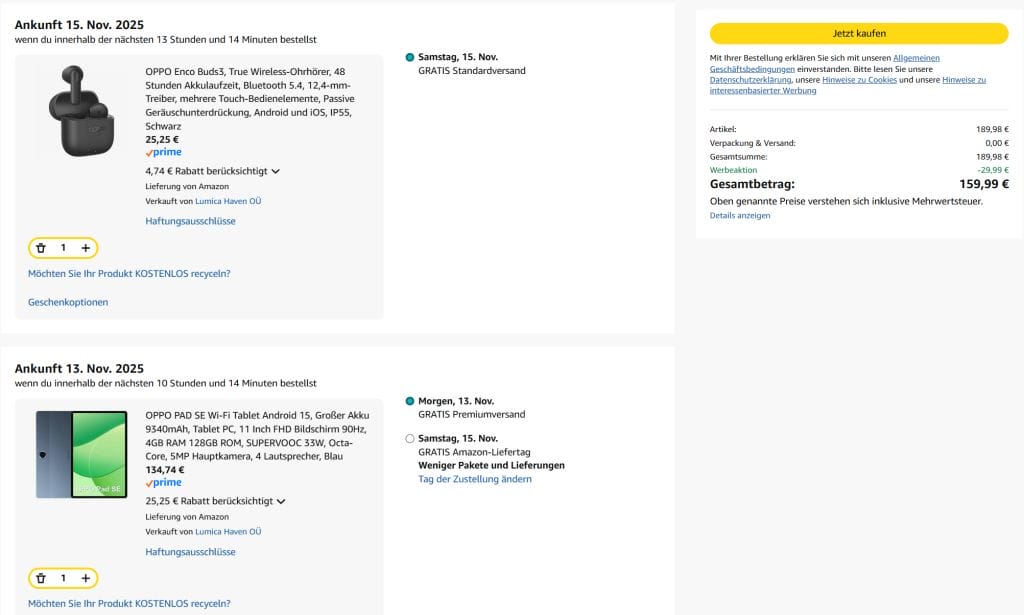Click seller Lumica Haven OÜ for the tablet

tap(228, 531)
